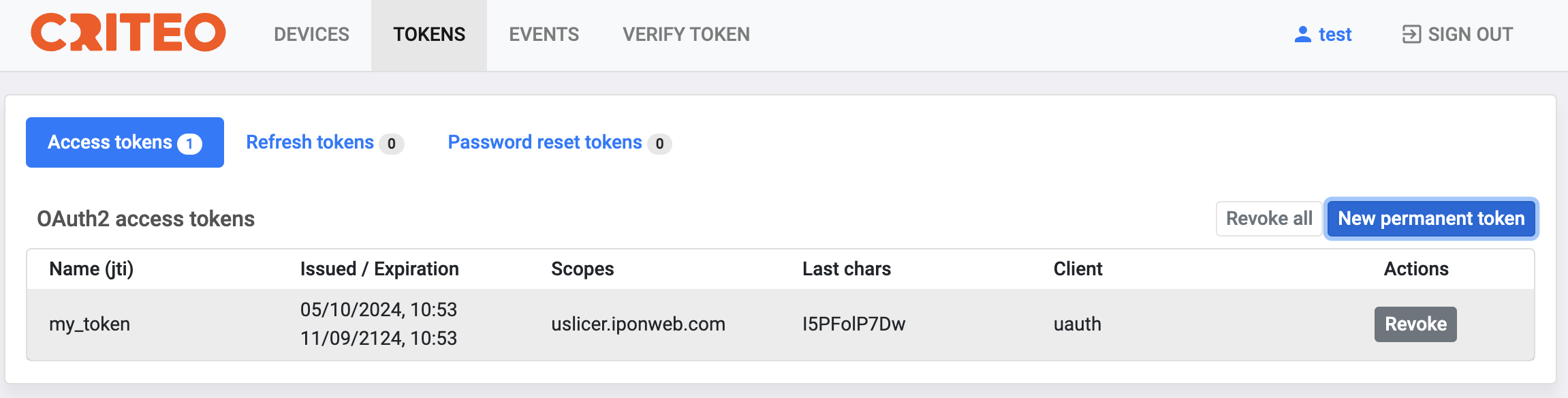Open the Password reset tokens tab
This screenshot has width=1568, height=398.
tap(544, 142)
